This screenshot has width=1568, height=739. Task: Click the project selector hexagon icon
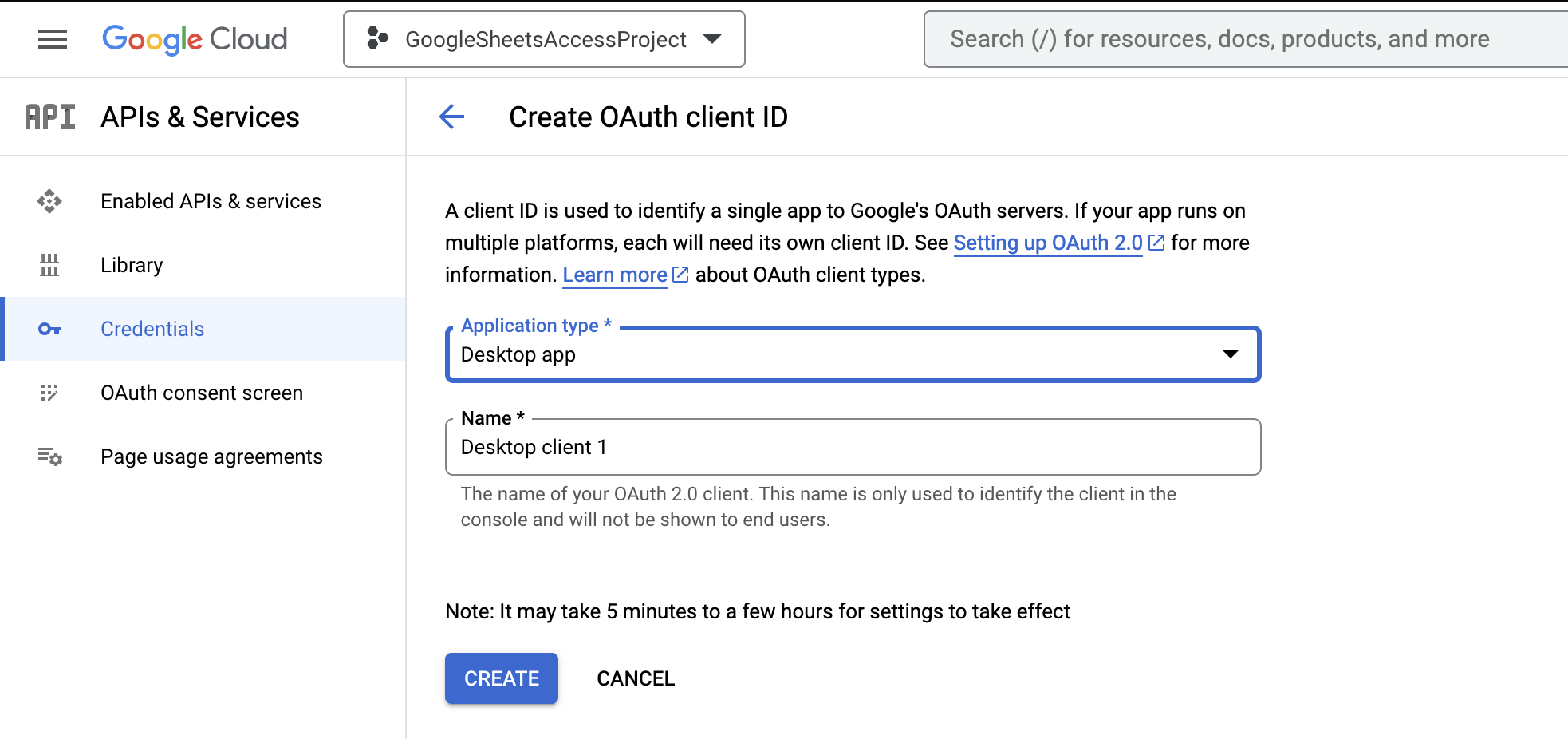coord(377,38)
